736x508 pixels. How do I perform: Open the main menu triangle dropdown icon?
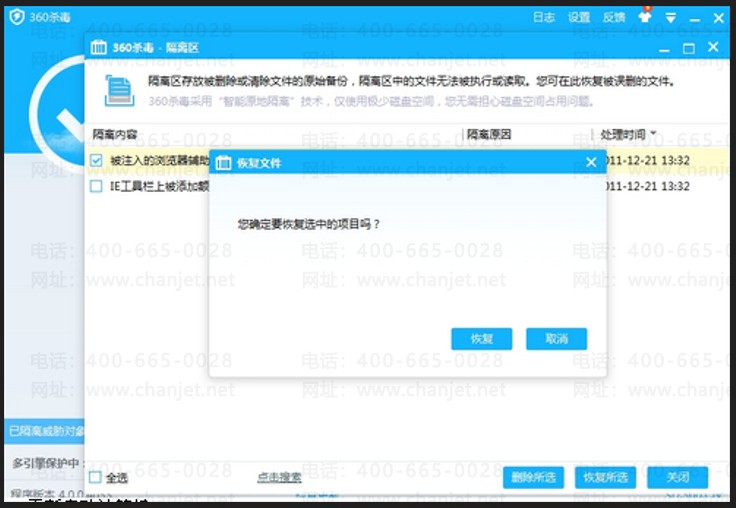[x=671, y=18]
